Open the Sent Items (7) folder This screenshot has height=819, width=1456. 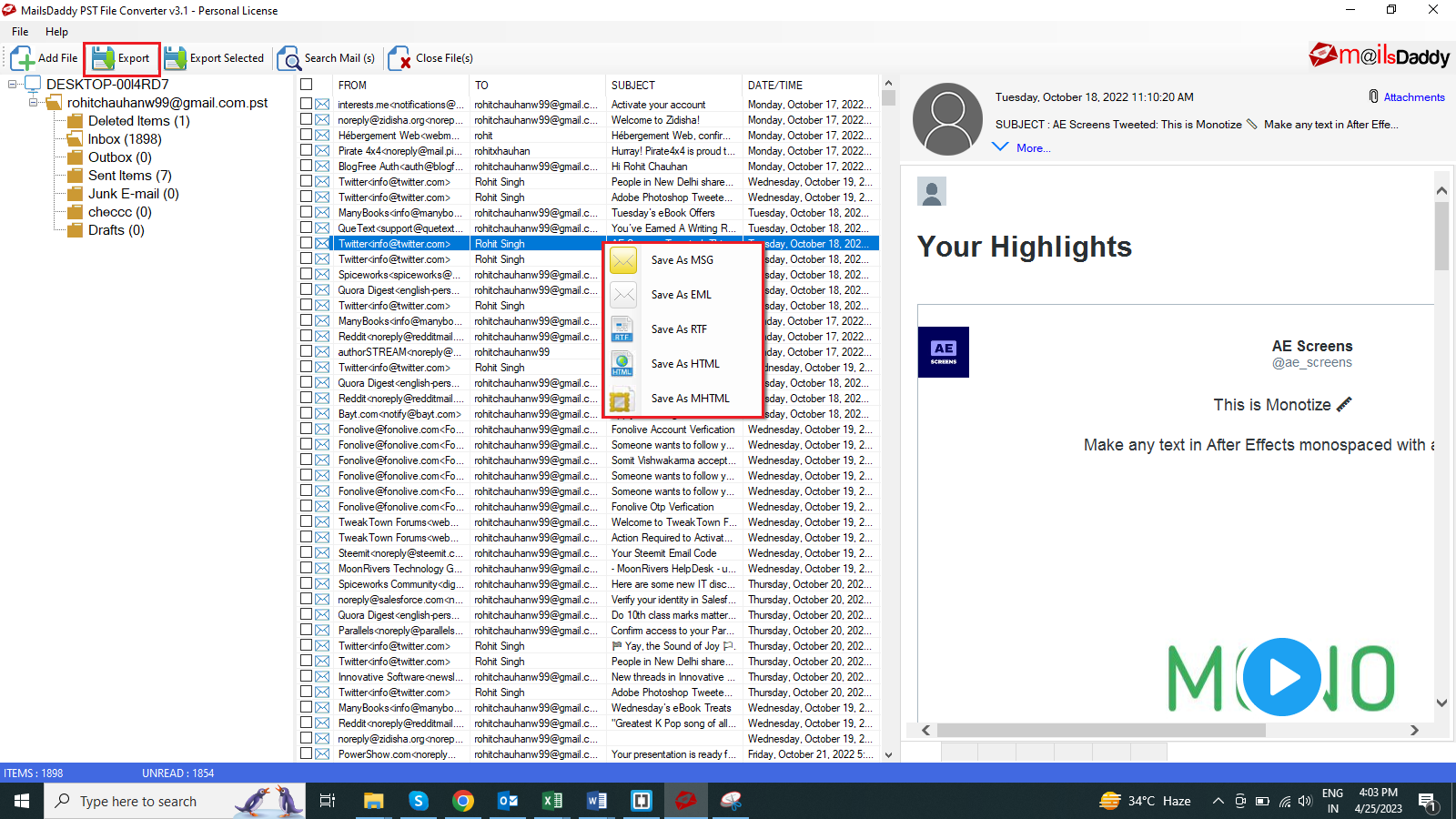[129, 176]
